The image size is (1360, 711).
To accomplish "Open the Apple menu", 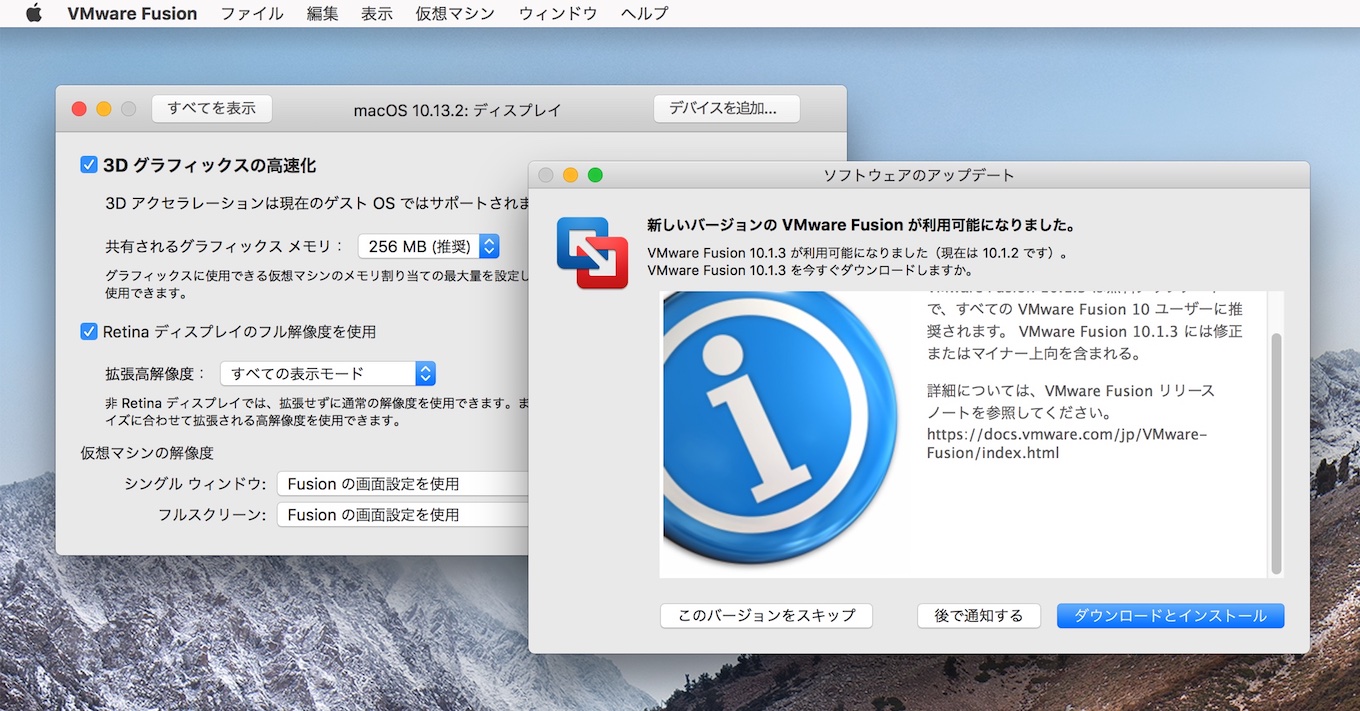I will [34, 13].
